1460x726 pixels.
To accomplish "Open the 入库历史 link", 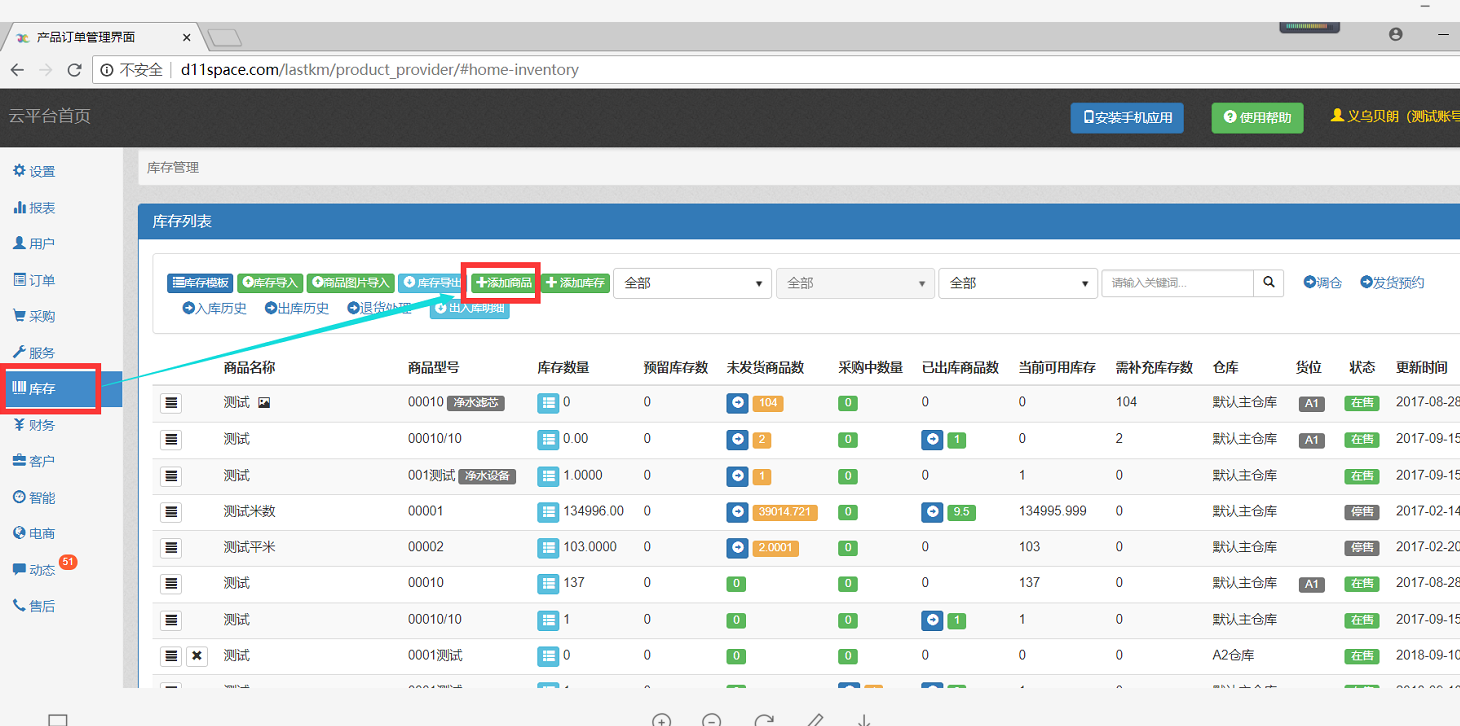I will click(x=214, y=308).
